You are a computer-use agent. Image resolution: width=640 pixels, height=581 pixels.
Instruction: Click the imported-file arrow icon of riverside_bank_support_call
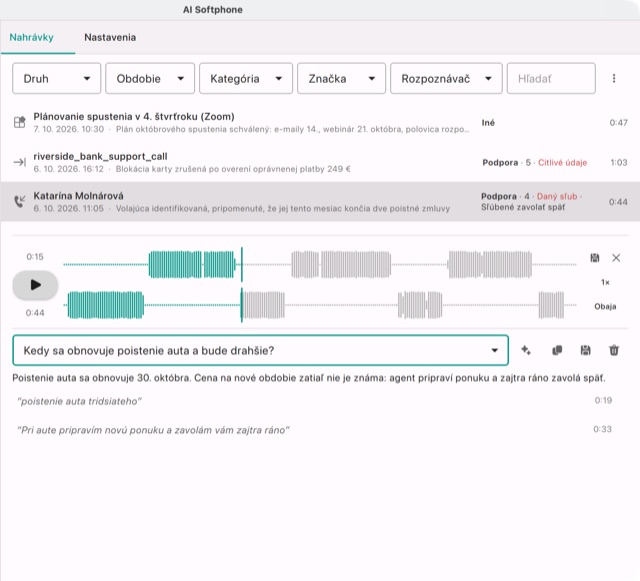pos(20,162)
